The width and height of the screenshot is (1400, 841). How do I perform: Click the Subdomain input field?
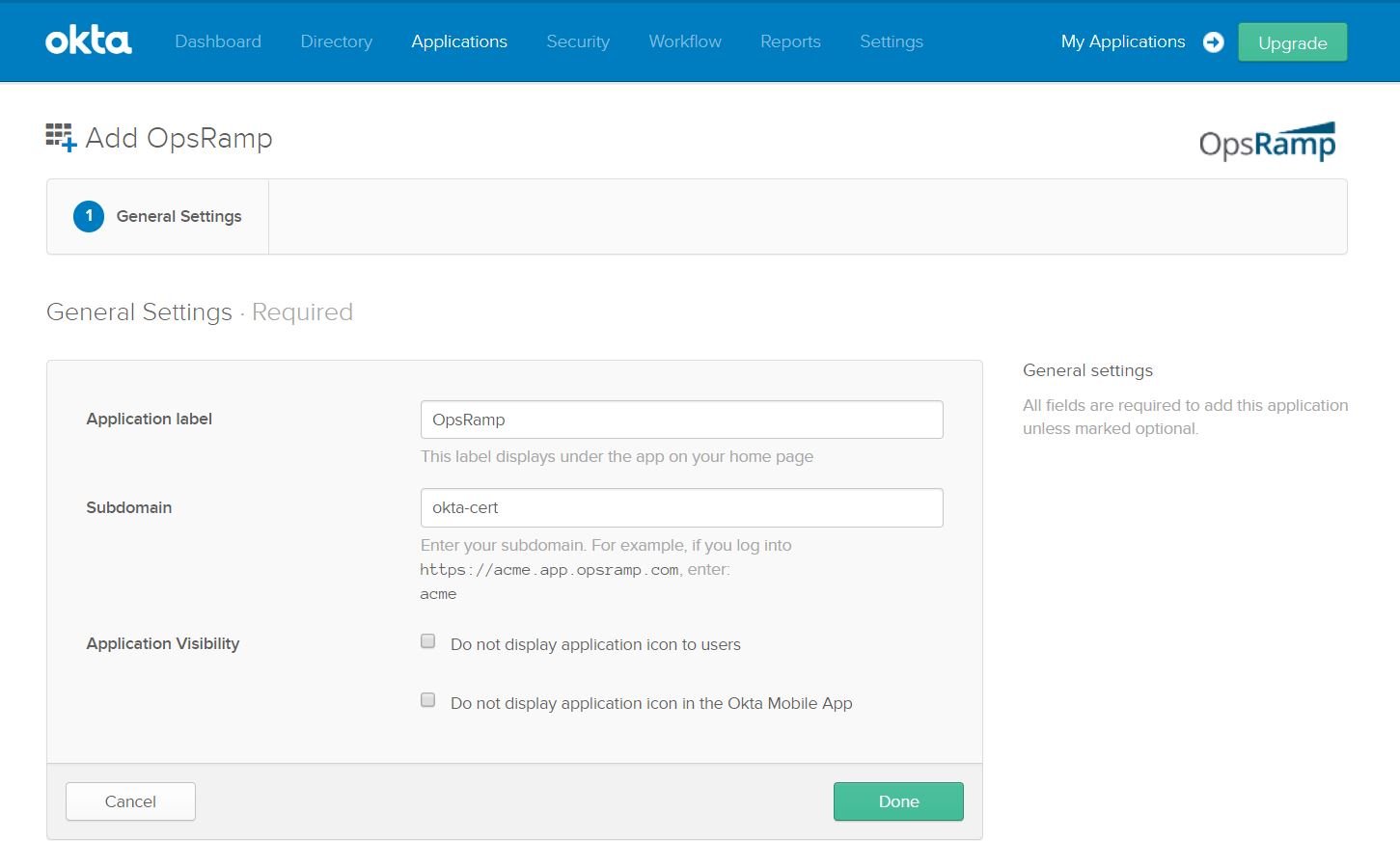click(x=681, y=507)
